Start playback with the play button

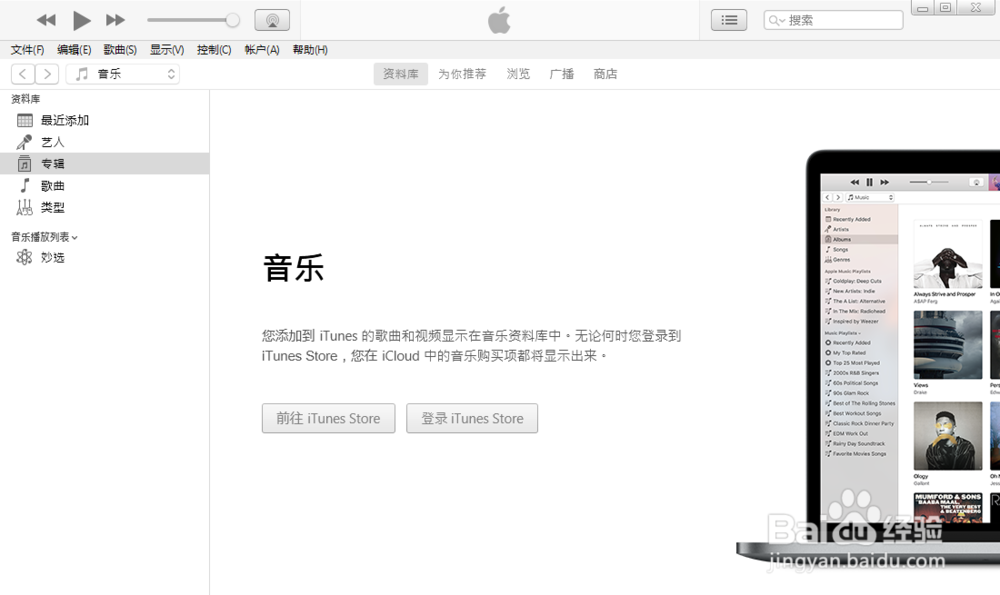pyautogui.click(x=81, y=20)
